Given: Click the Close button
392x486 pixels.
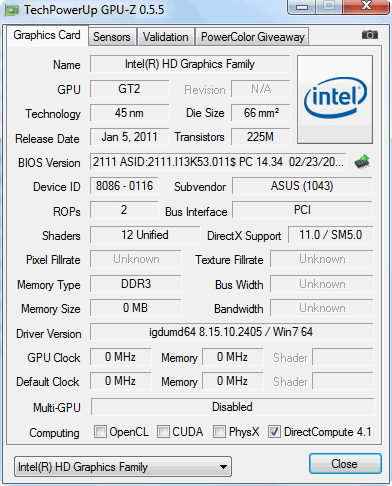Looking at the screenshot, I should click(x=345, y=464).
